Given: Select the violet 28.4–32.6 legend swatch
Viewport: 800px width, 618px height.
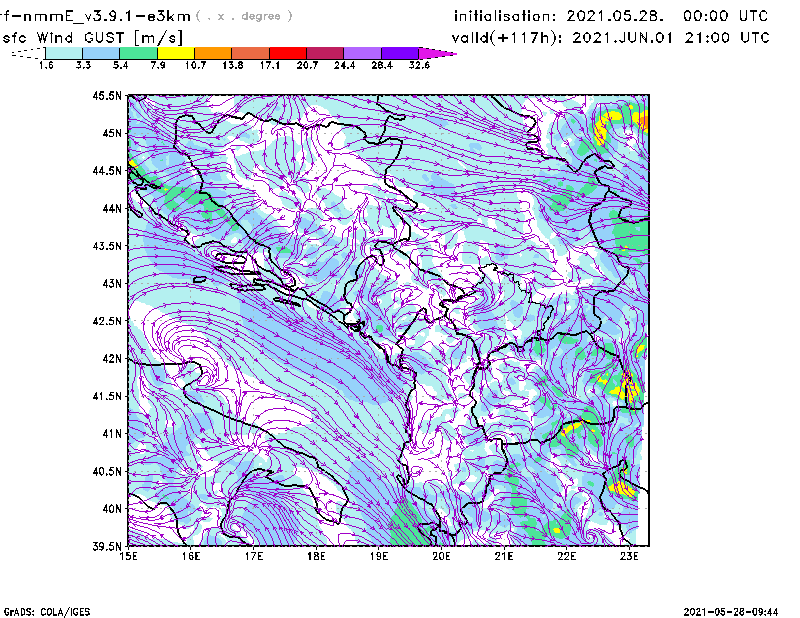Looking at the screenshot, I should click(400, 53).
